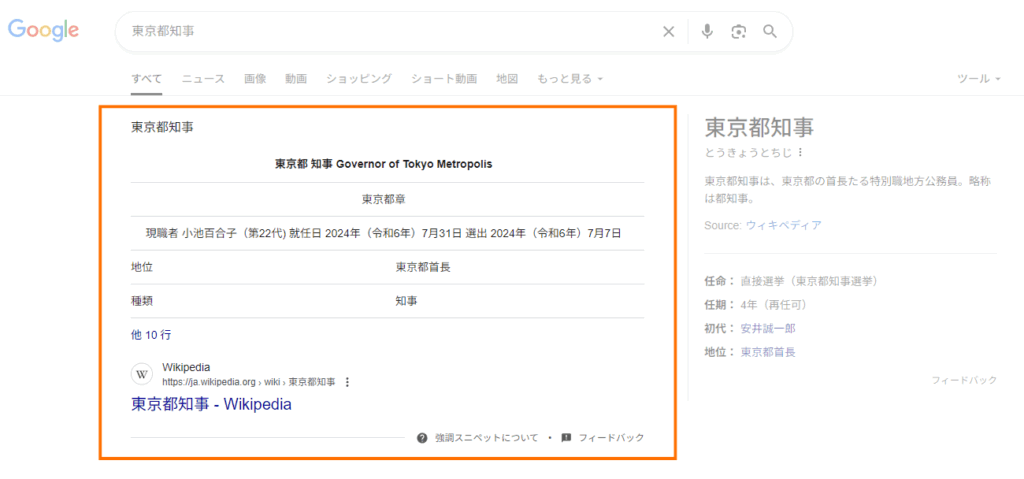Screen dimensions: 1024x479
Task: Switch to the 画像 tab
Action: click(x=255, y=79)
